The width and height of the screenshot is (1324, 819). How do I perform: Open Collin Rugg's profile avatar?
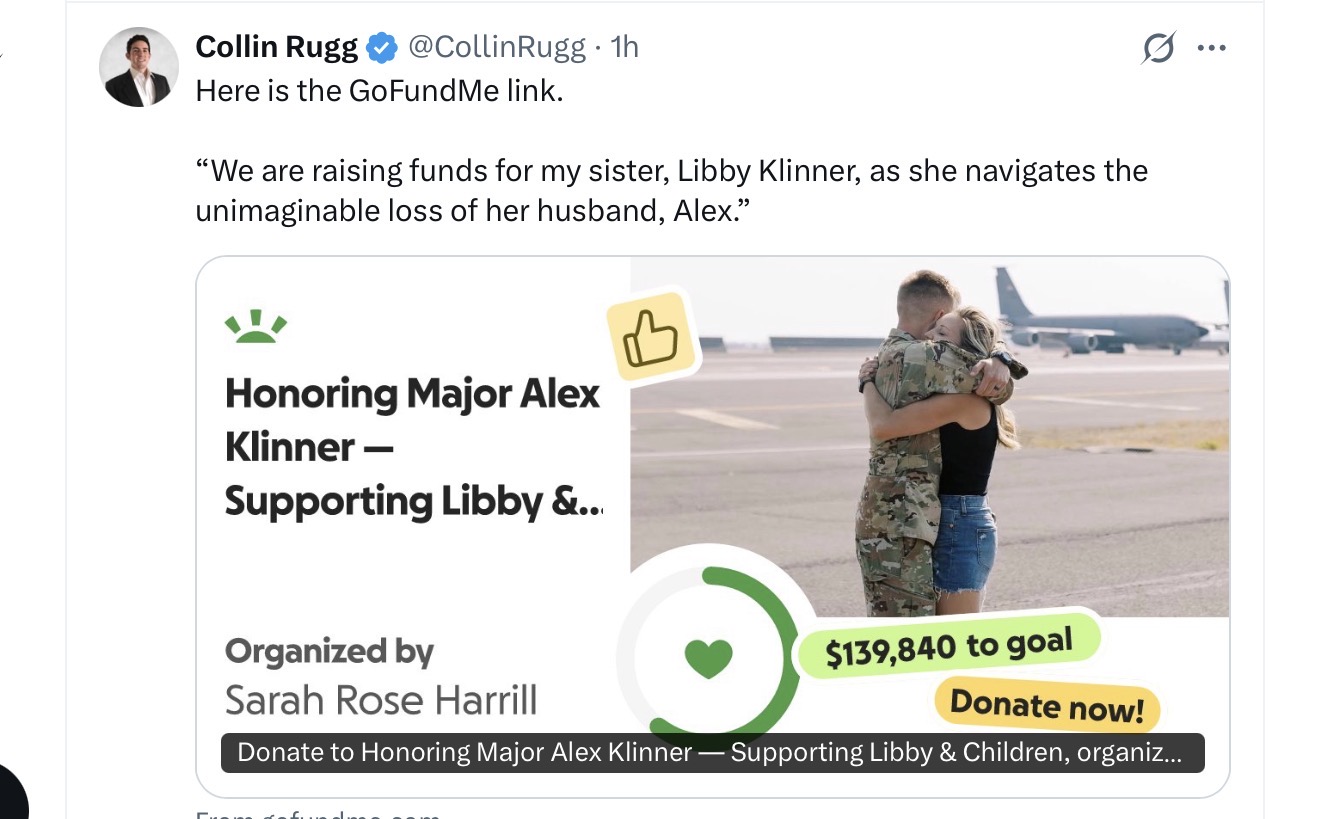coord(139,67)
